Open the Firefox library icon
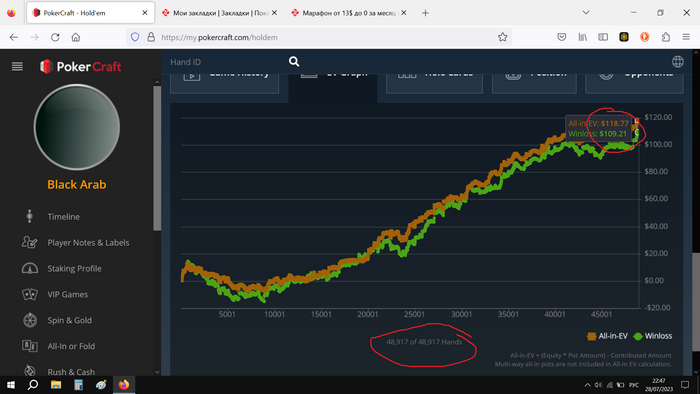Viewport: 700px width, 394px height. [x=583, y=37]
